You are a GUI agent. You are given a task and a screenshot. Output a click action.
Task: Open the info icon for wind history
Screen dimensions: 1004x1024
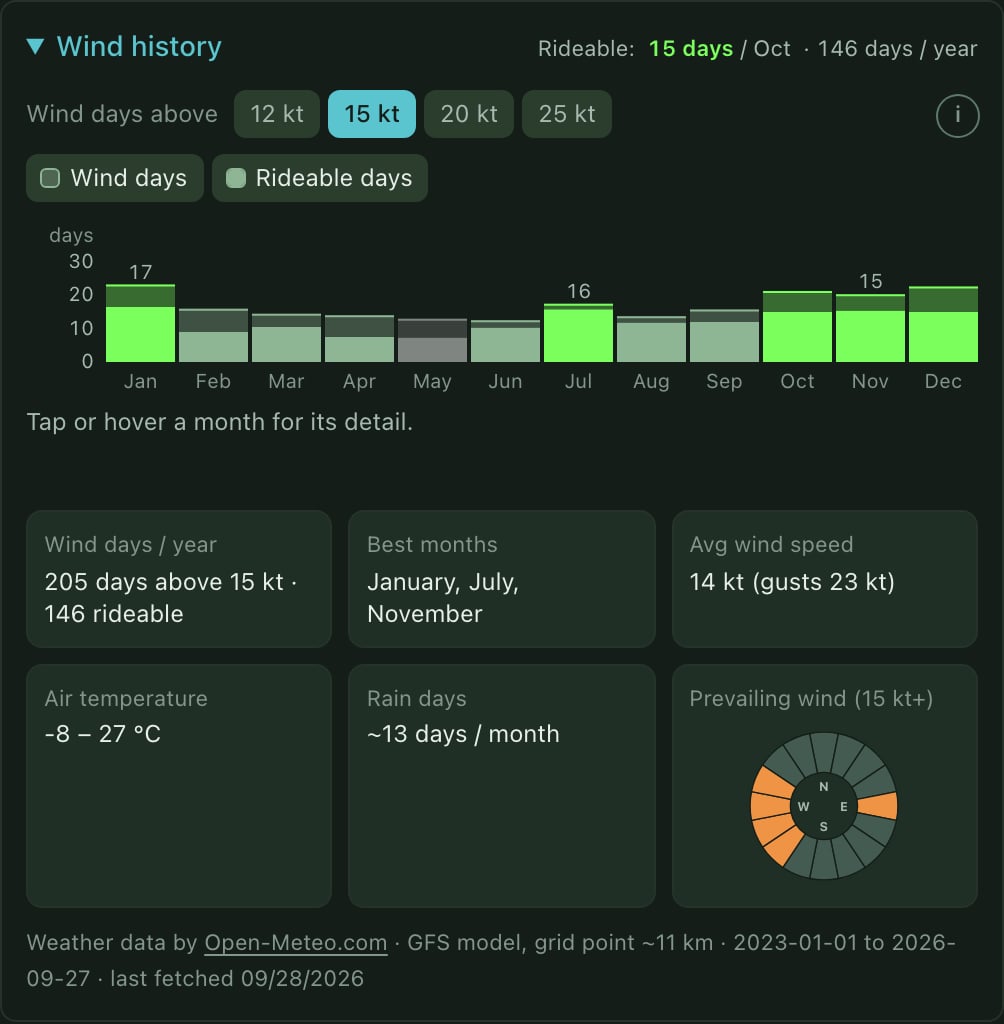click(x=957, y=116)
